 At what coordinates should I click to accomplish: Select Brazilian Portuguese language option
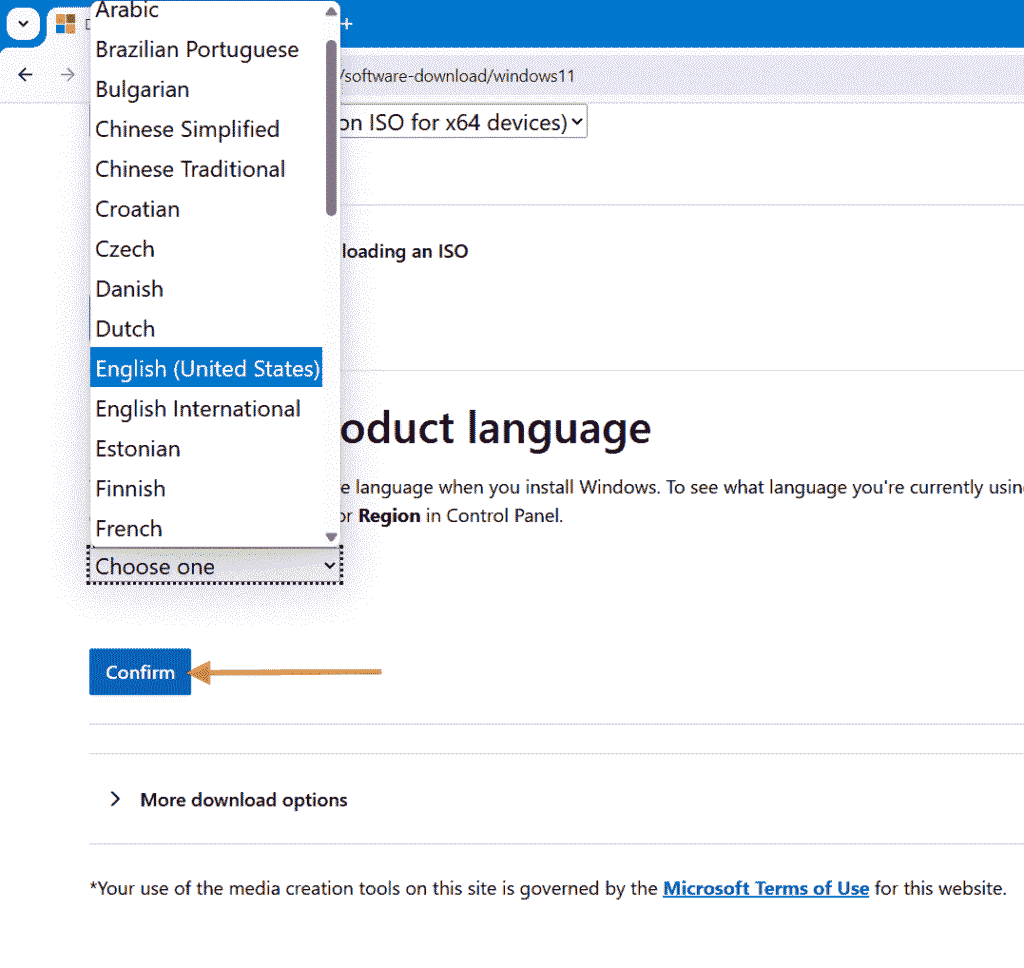[x=206, y=50]
